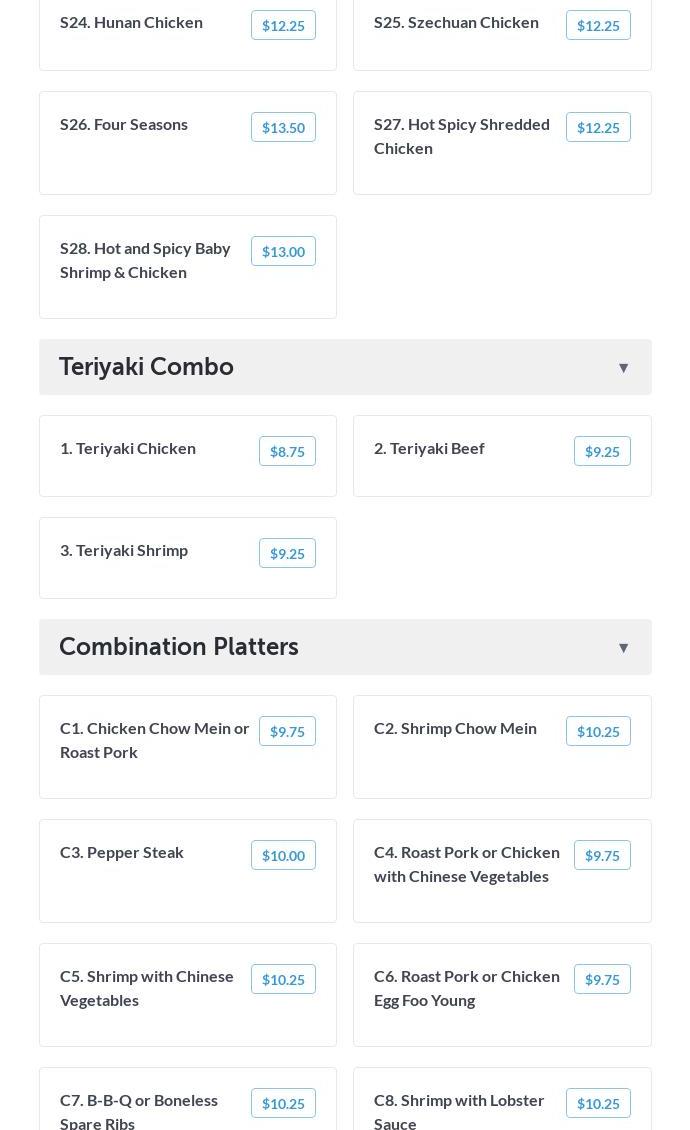Collapse the Teriyaki Combo section arrow

(623, 368)
